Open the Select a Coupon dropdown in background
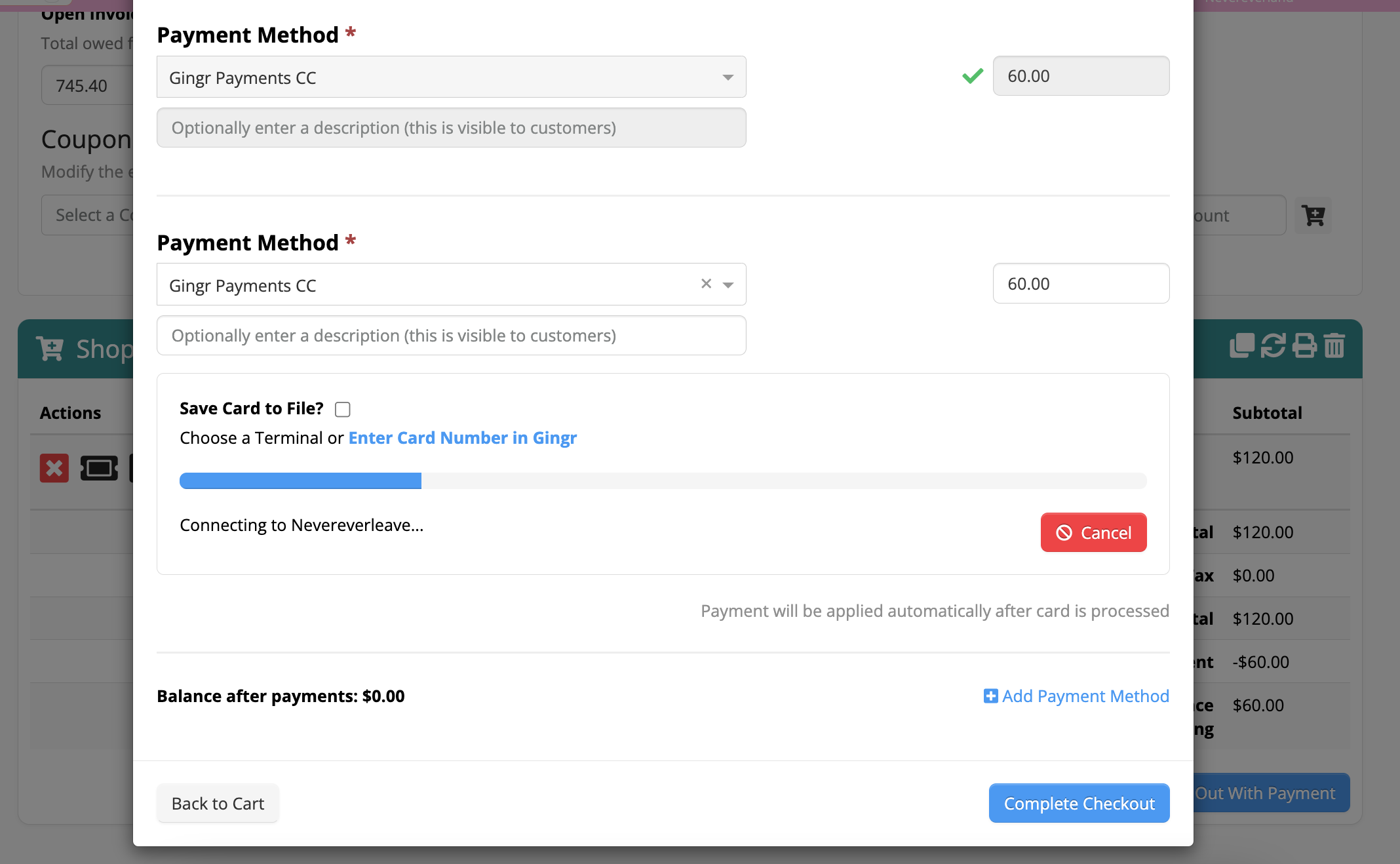The image size is (1400, 864). (x=88, y=215)
